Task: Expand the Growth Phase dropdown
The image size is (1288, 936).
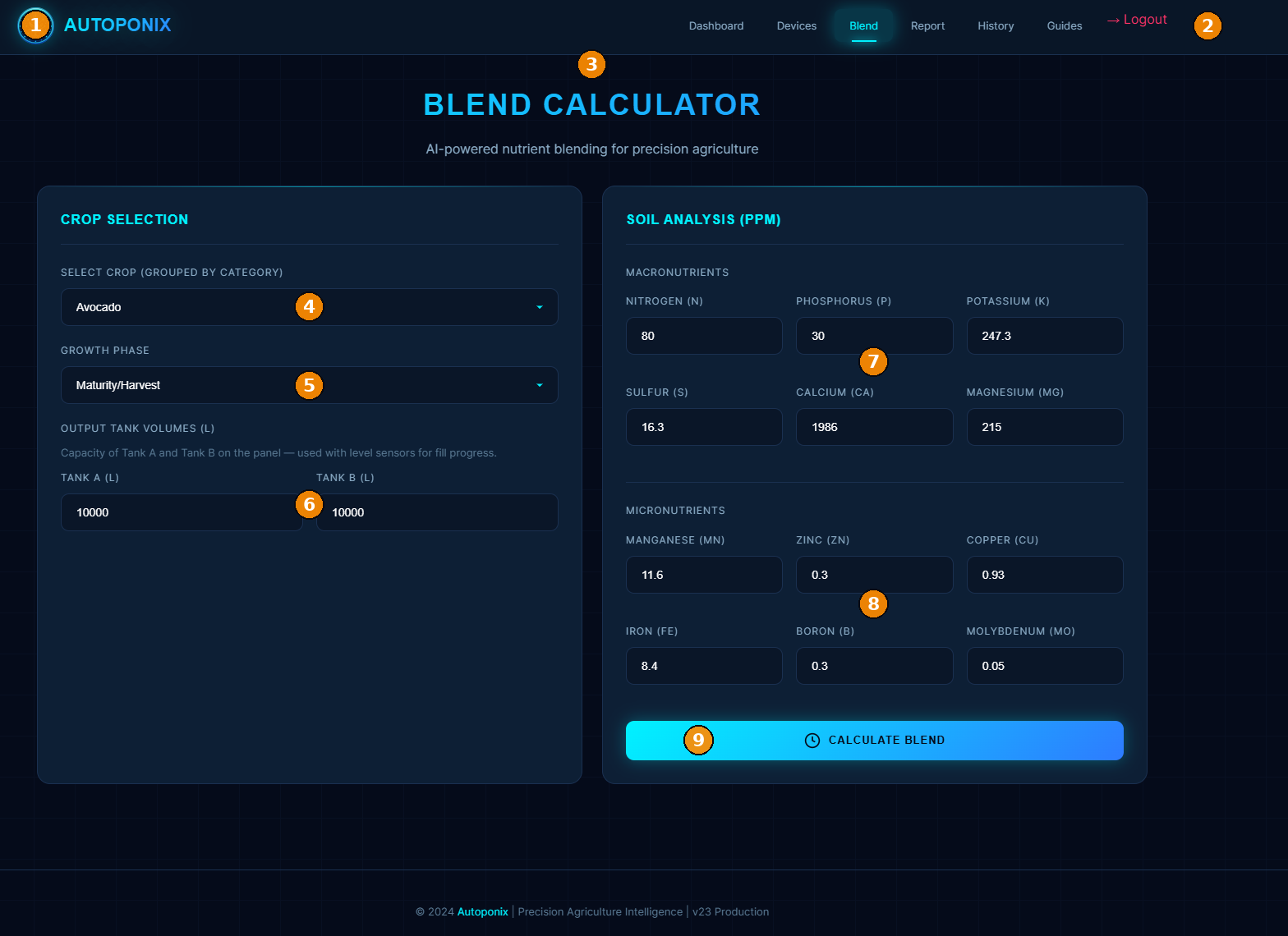Action: click(310, 385)
